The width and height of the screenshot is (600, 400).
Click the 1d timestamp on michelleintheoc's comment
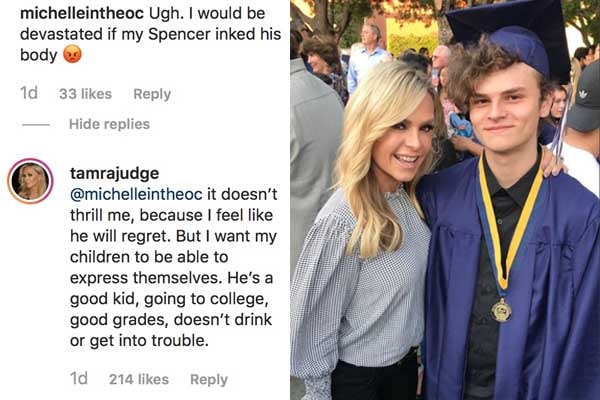click(29, 94)
